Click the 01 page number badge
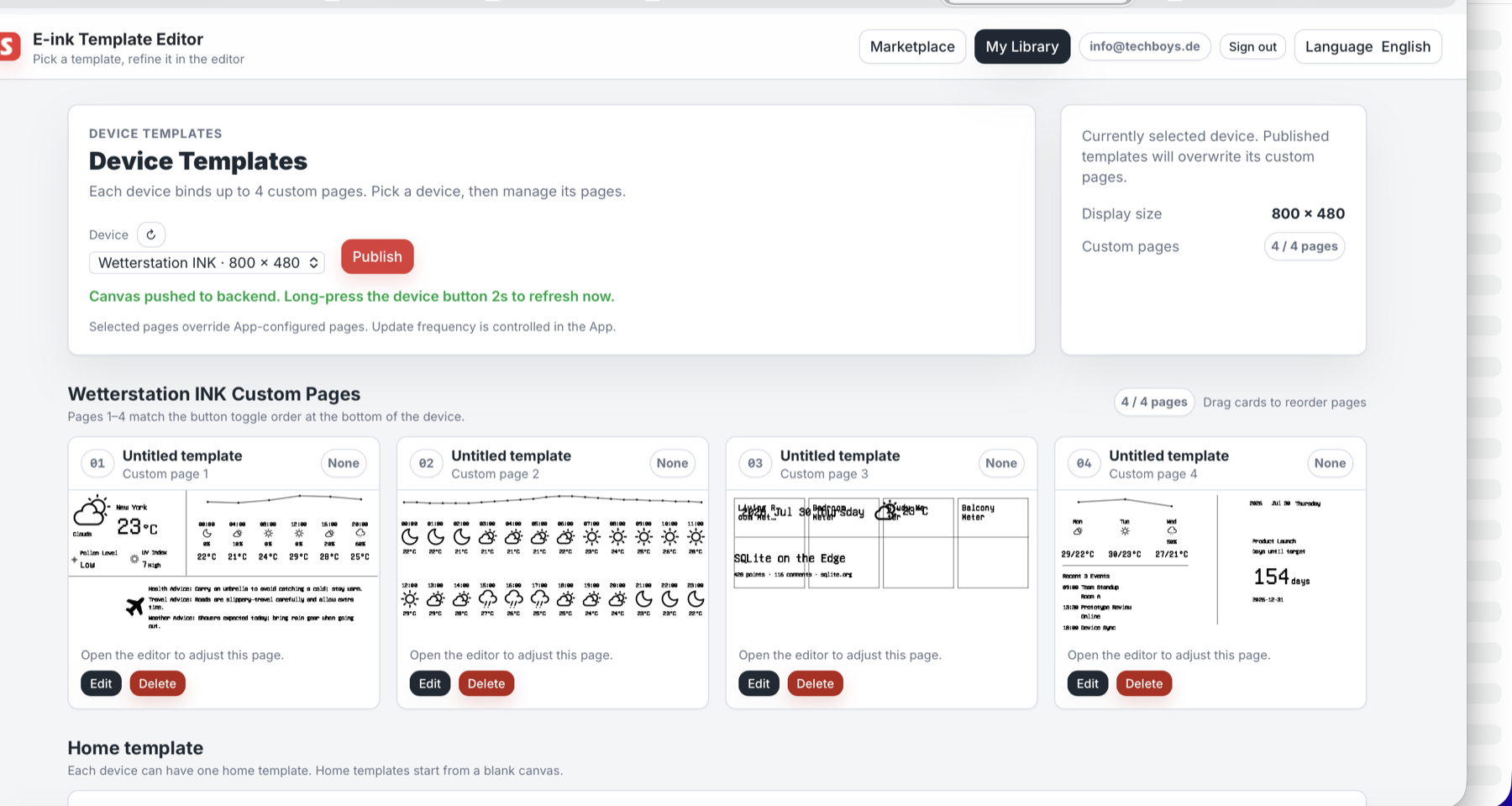Screen dimensions: 1512x806 tap(97, 463)
